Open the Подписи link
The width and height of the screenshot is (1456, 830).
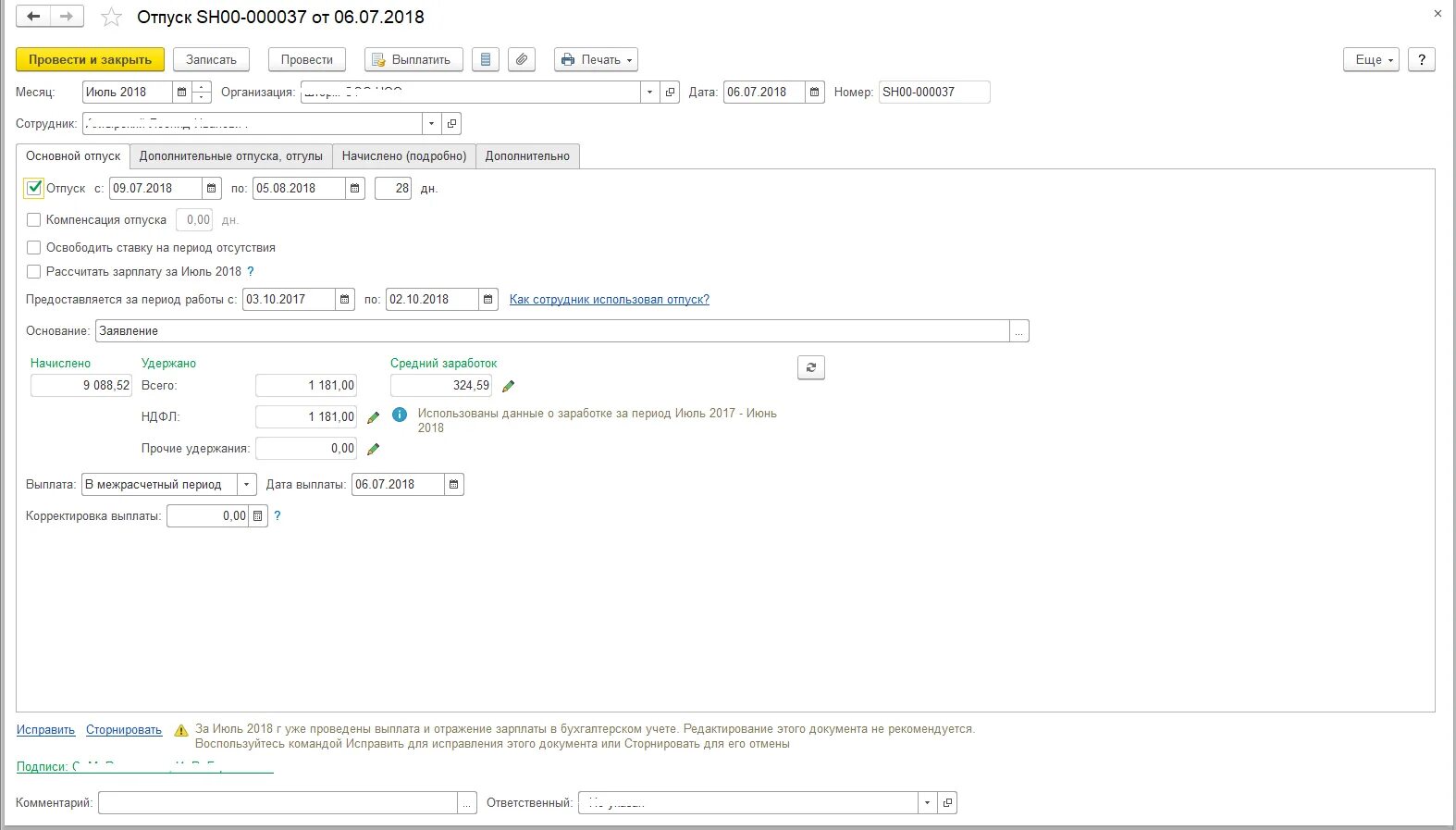click(x=145, y=766)
